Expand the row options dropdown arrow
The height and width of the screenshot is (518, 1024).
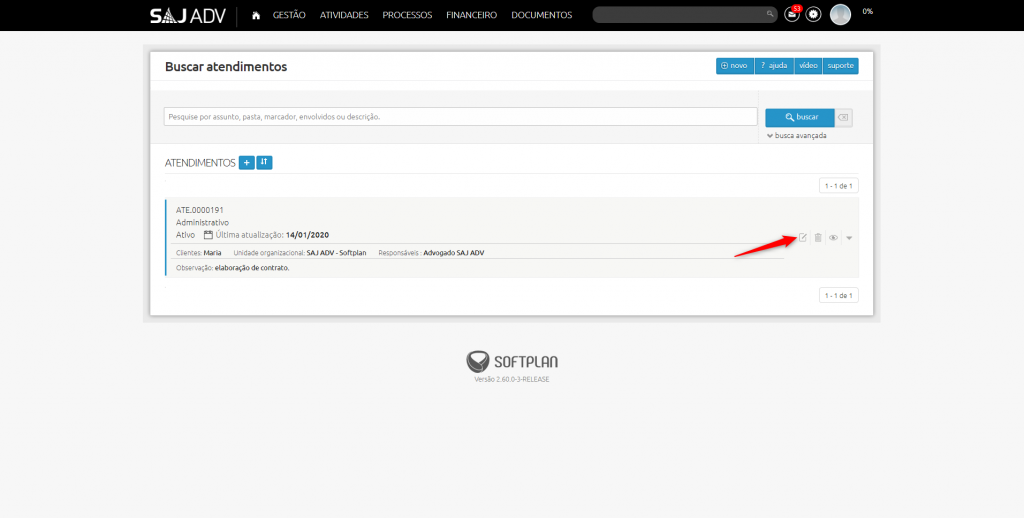(x=849, y=238)
